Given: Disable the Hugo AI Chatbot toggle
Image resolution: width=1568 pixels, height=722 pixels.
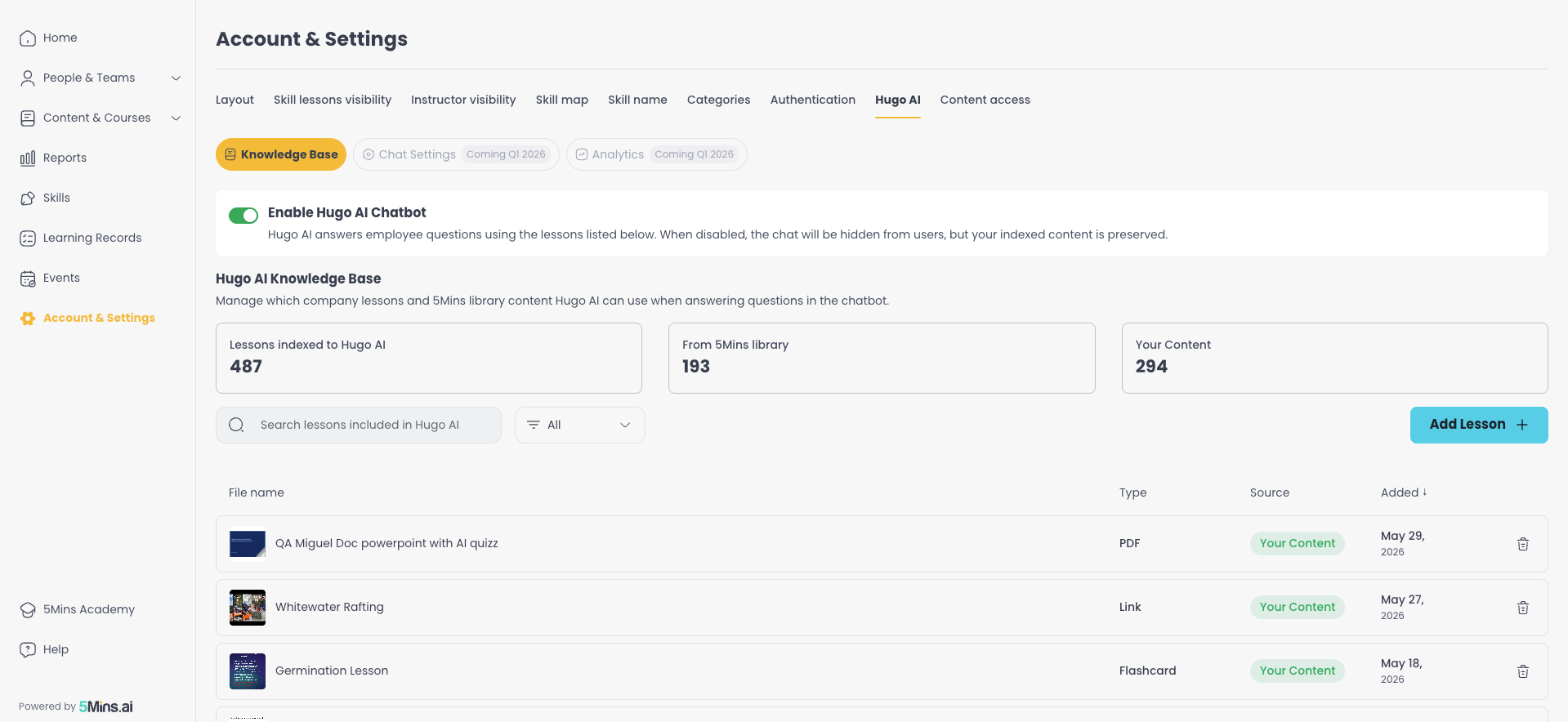Looking at the screenshot, I should tap(243, 216).
